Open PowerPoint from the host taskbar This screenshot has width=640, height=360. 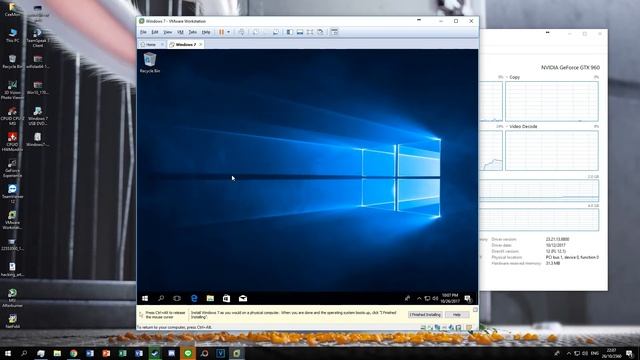pos(106,353)
